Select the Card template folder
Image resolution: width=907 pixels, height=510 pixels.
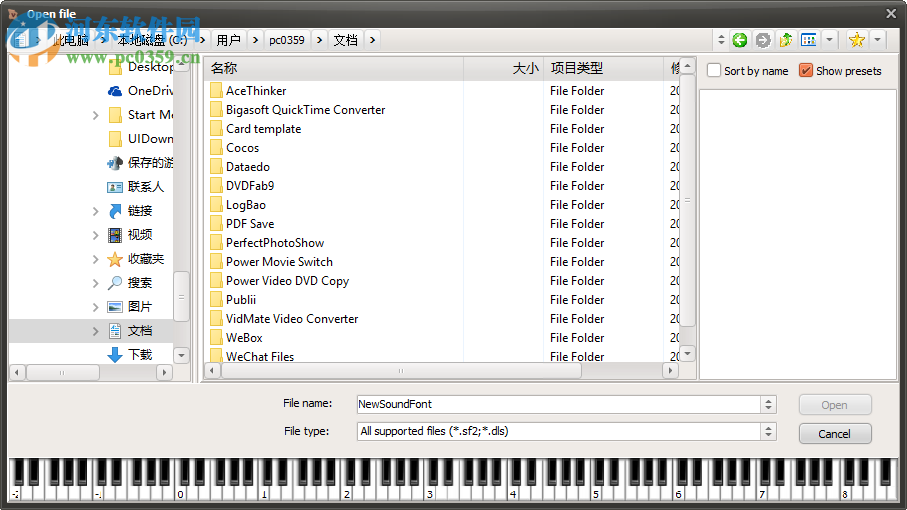point(256,129)
